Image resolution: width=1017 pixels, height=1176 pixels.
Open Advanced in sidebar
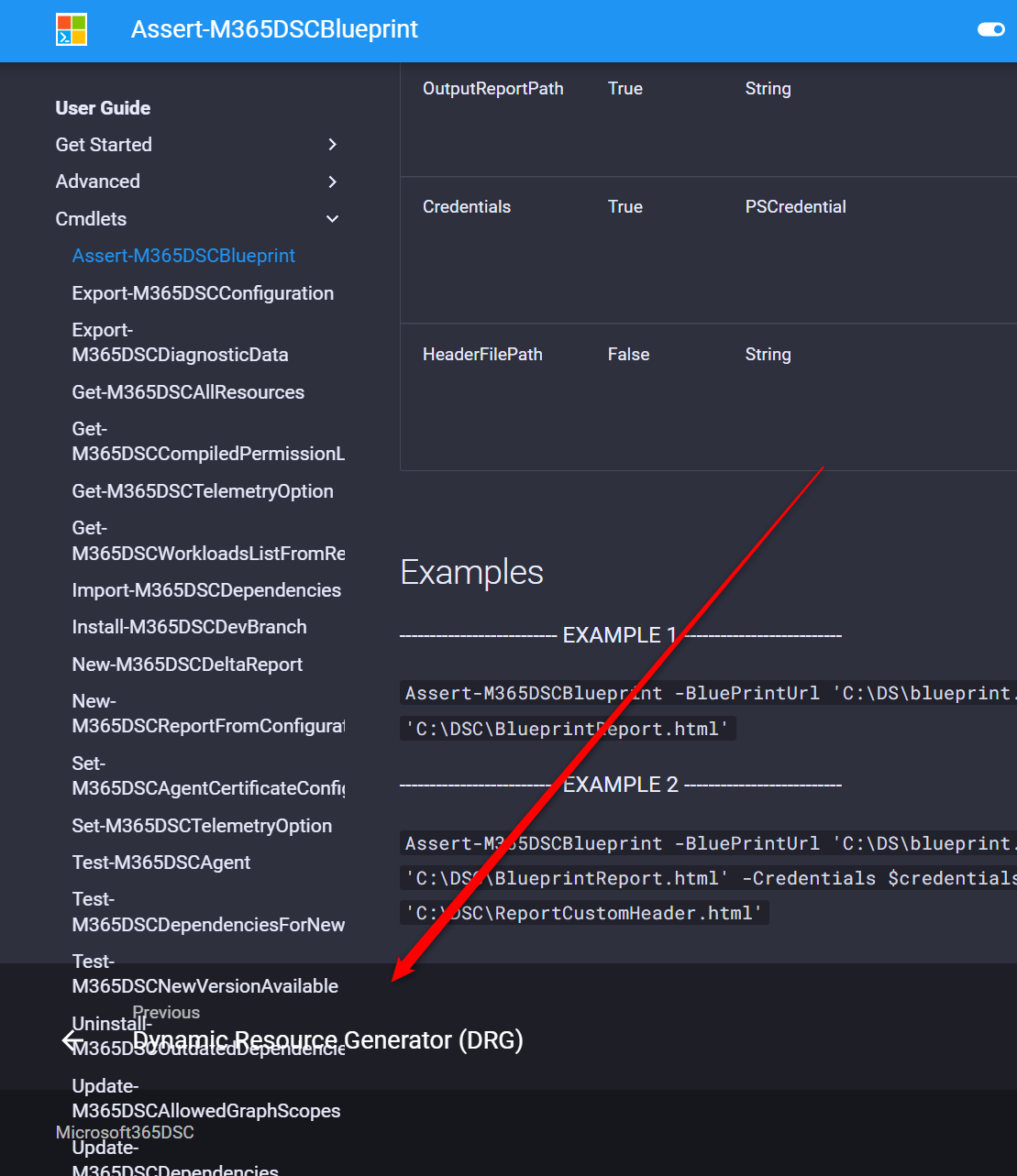(x=98, y=181)
